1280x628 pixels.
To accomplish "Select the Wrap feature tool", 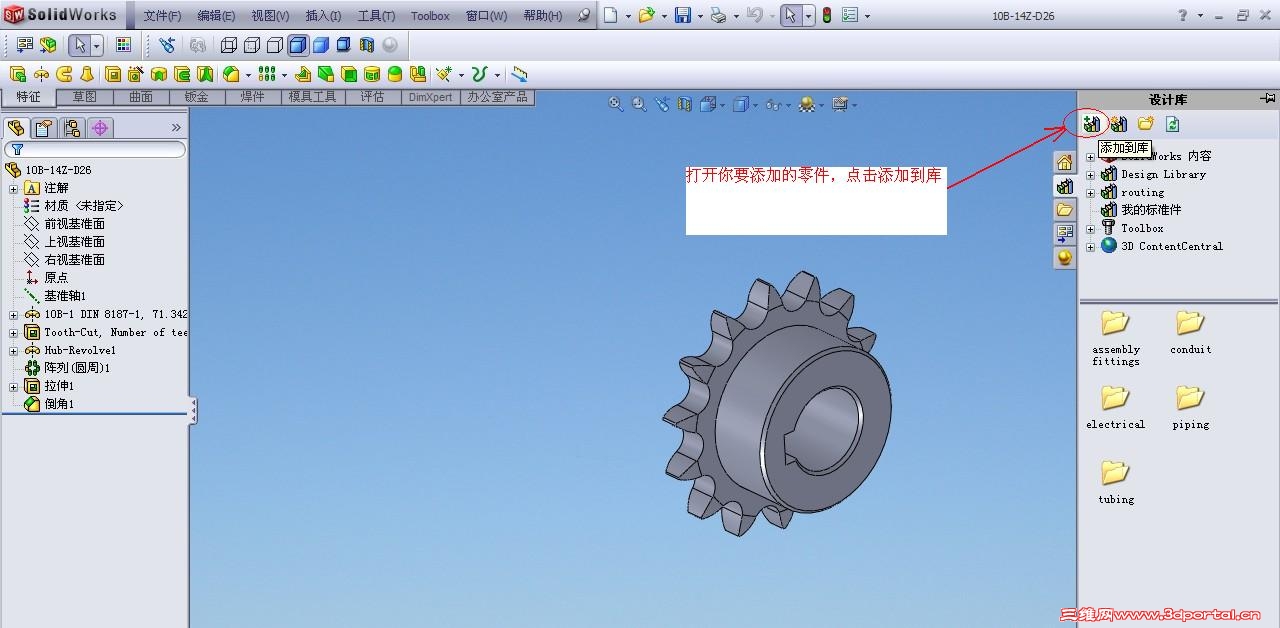I will [x=372, y=74].
